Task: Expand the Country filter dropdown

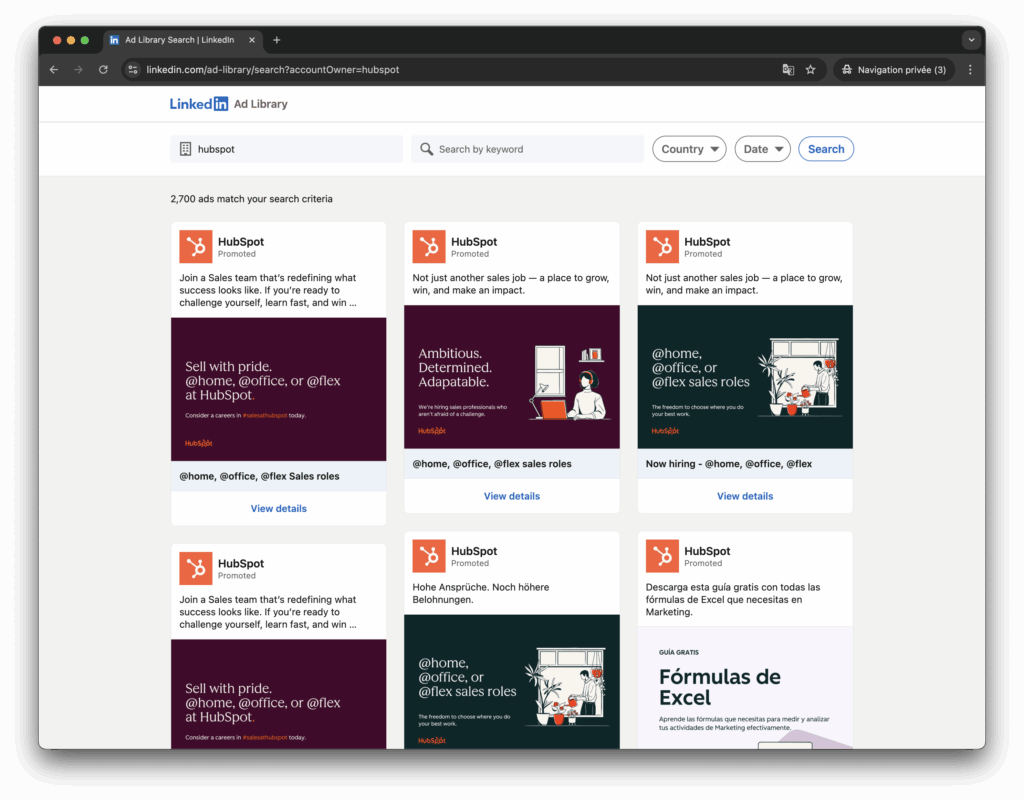Action: [x=689, y=149]
